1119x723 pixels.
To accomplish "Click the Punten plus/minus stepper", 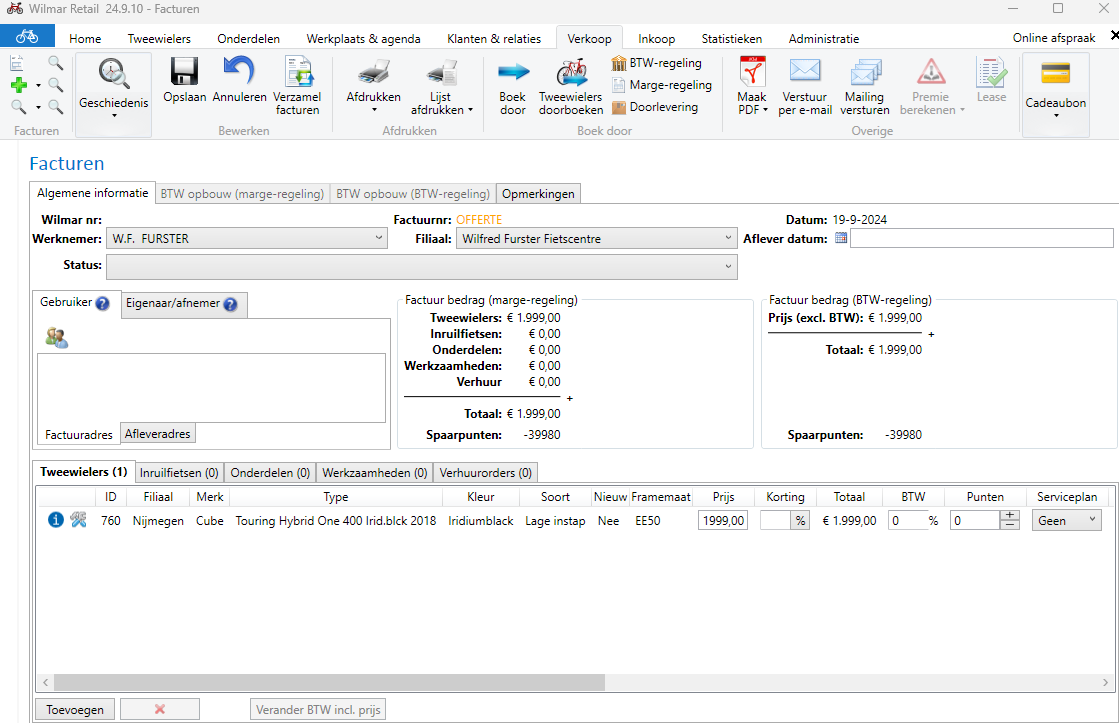I will click(1010, 520).
